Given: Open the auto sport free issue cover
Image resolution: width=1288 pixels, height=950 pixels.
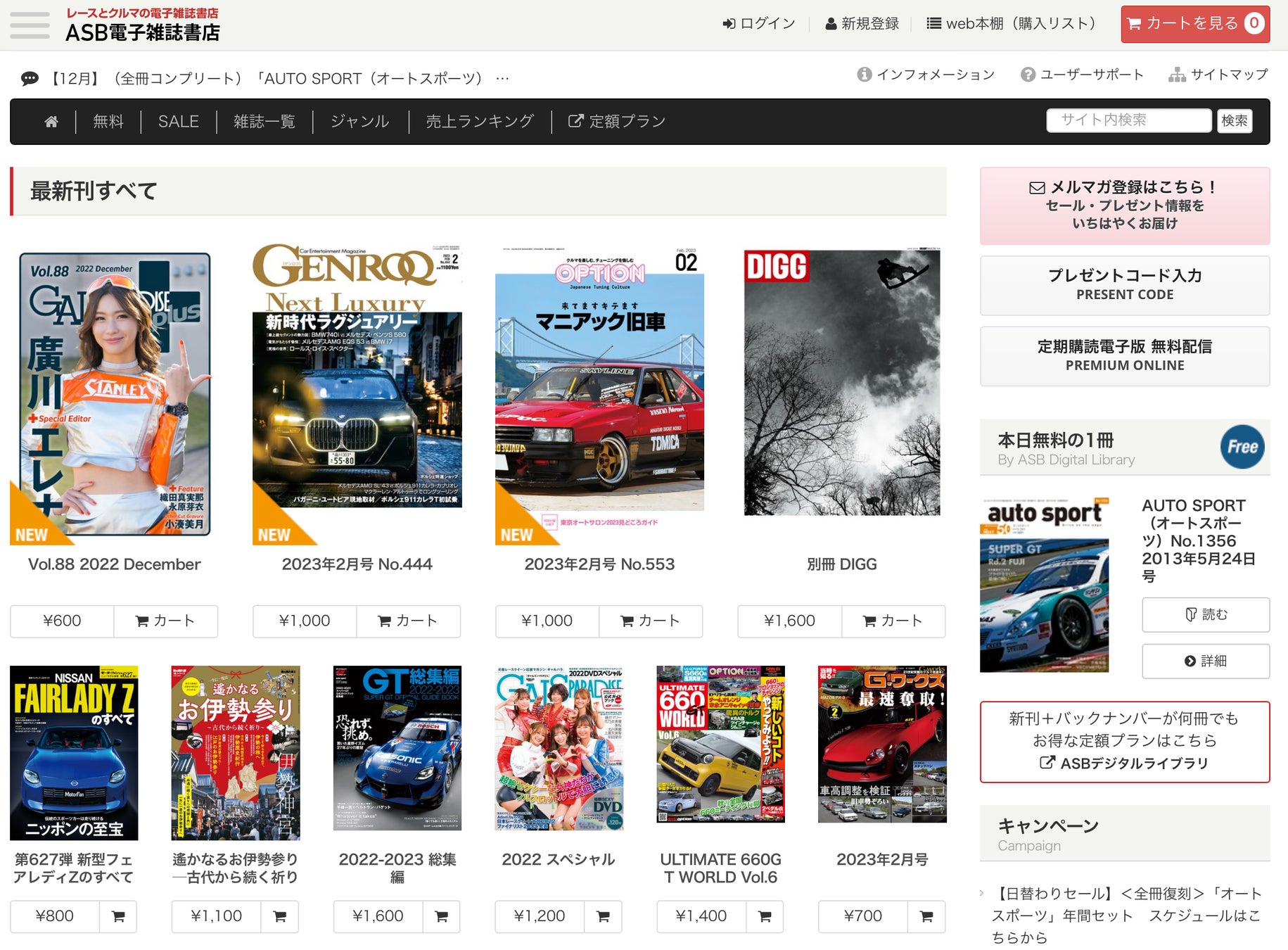Looking at the screenshot, I should [1044, 585].
